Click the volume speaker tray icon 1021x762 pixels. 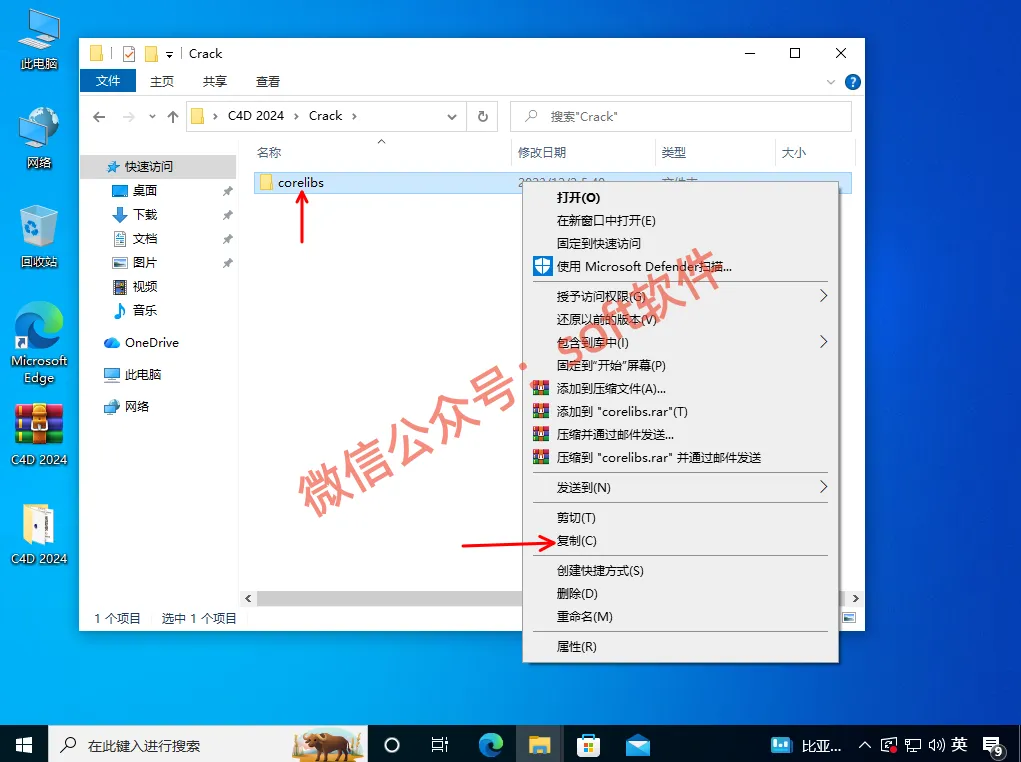coord(936,744)
